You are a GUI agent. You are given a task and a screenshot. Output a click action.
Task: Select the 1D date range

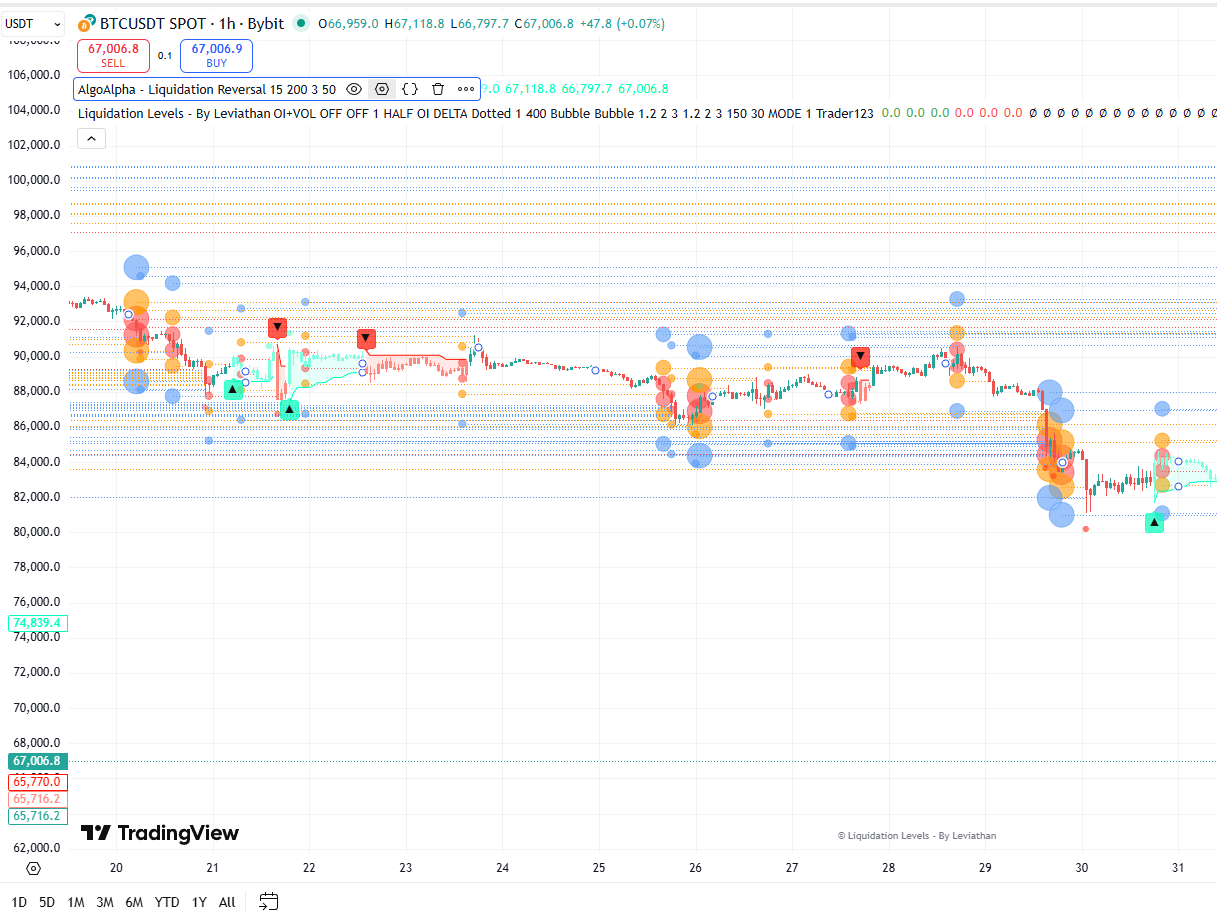(x=19, y=902)
